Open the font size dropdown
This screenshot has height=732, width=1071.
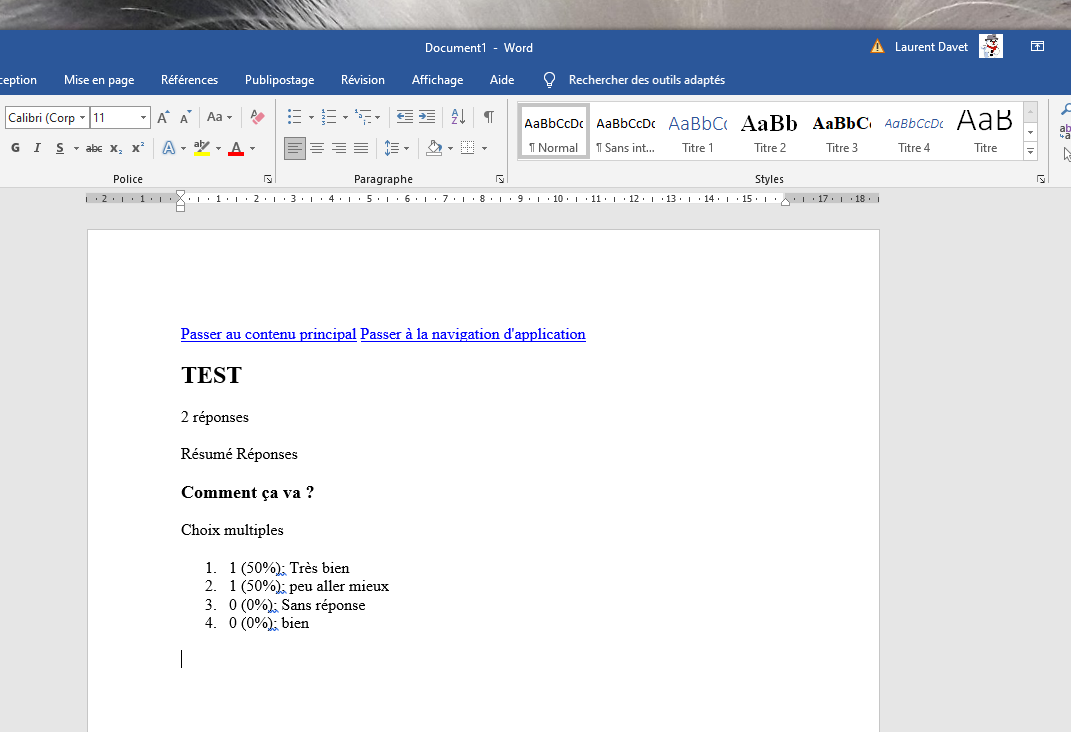pyautogui.click(x=143, y=117)
